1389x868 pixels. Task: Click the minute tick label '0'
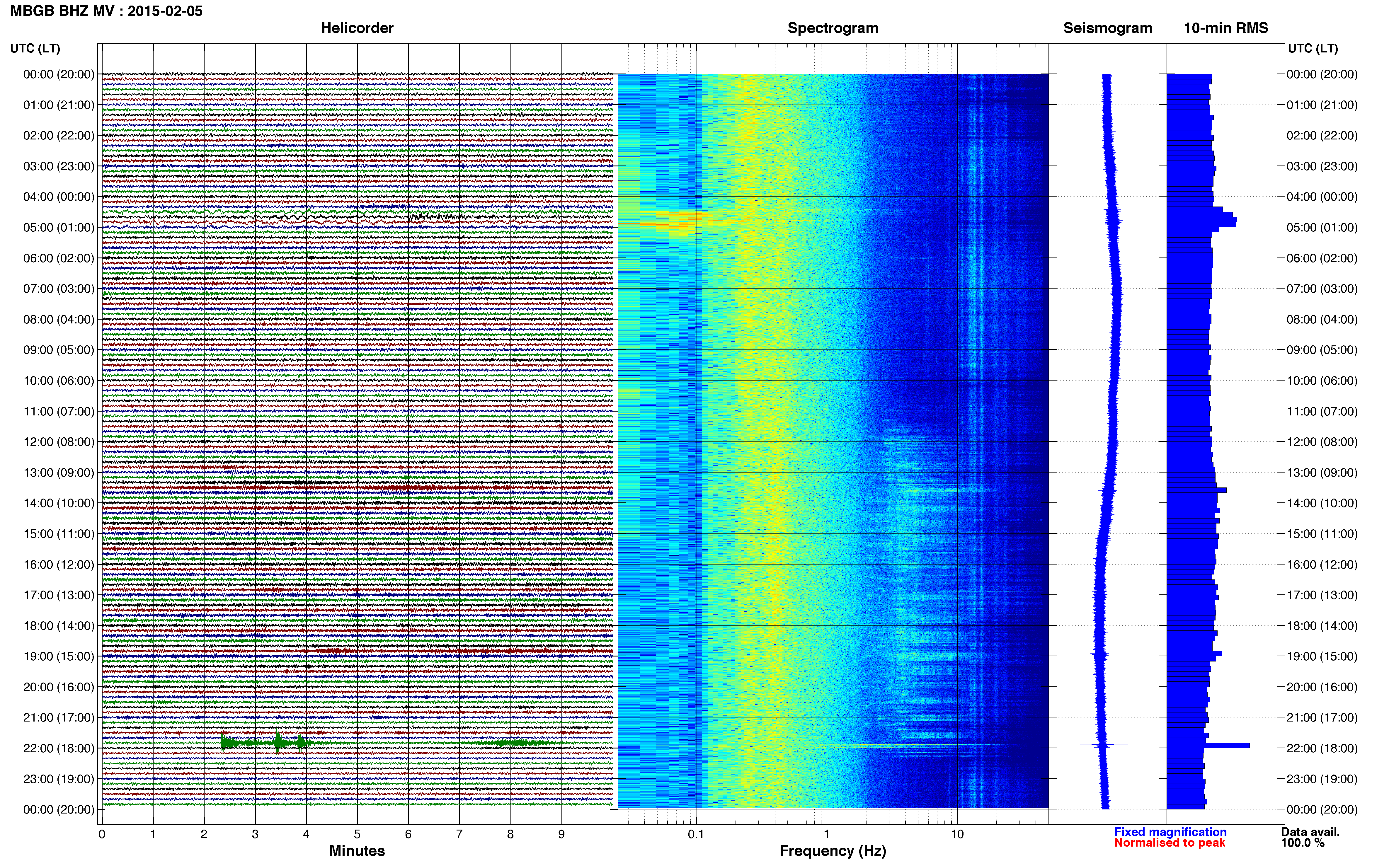point(102,834)
